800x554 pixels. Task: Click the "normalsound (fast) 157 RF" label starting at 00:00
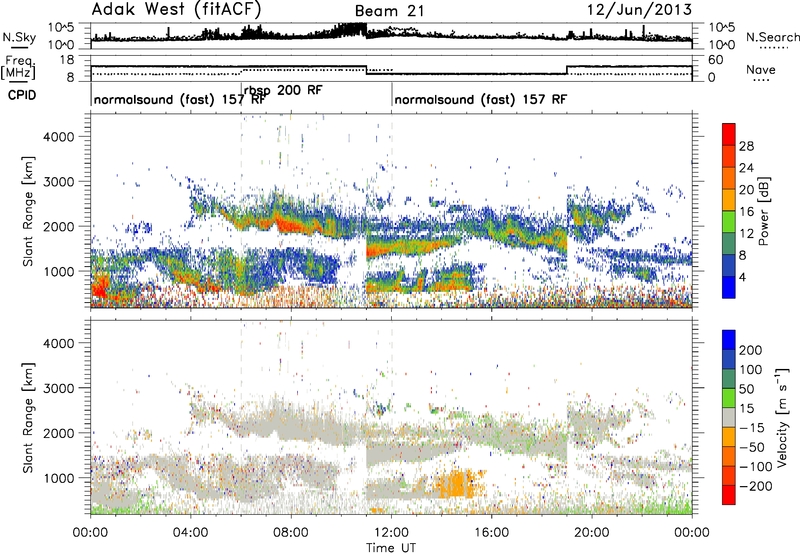pos(180,99)
